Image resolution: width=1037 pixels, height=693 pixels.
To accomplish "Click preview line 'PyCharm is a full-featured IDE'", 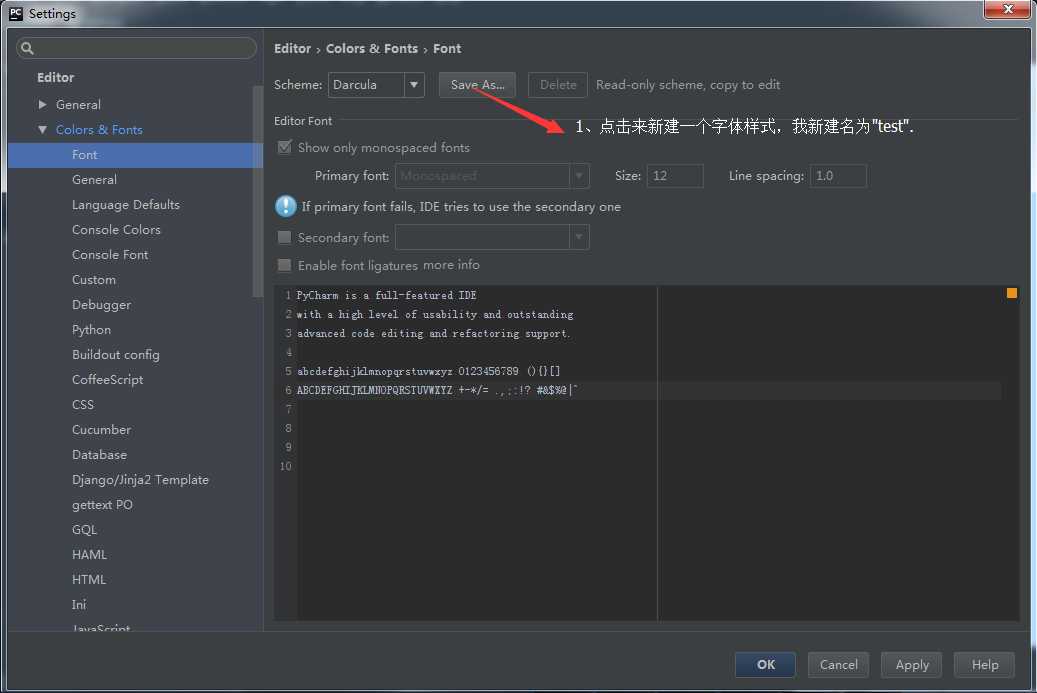I will click(x=386, y=296).
